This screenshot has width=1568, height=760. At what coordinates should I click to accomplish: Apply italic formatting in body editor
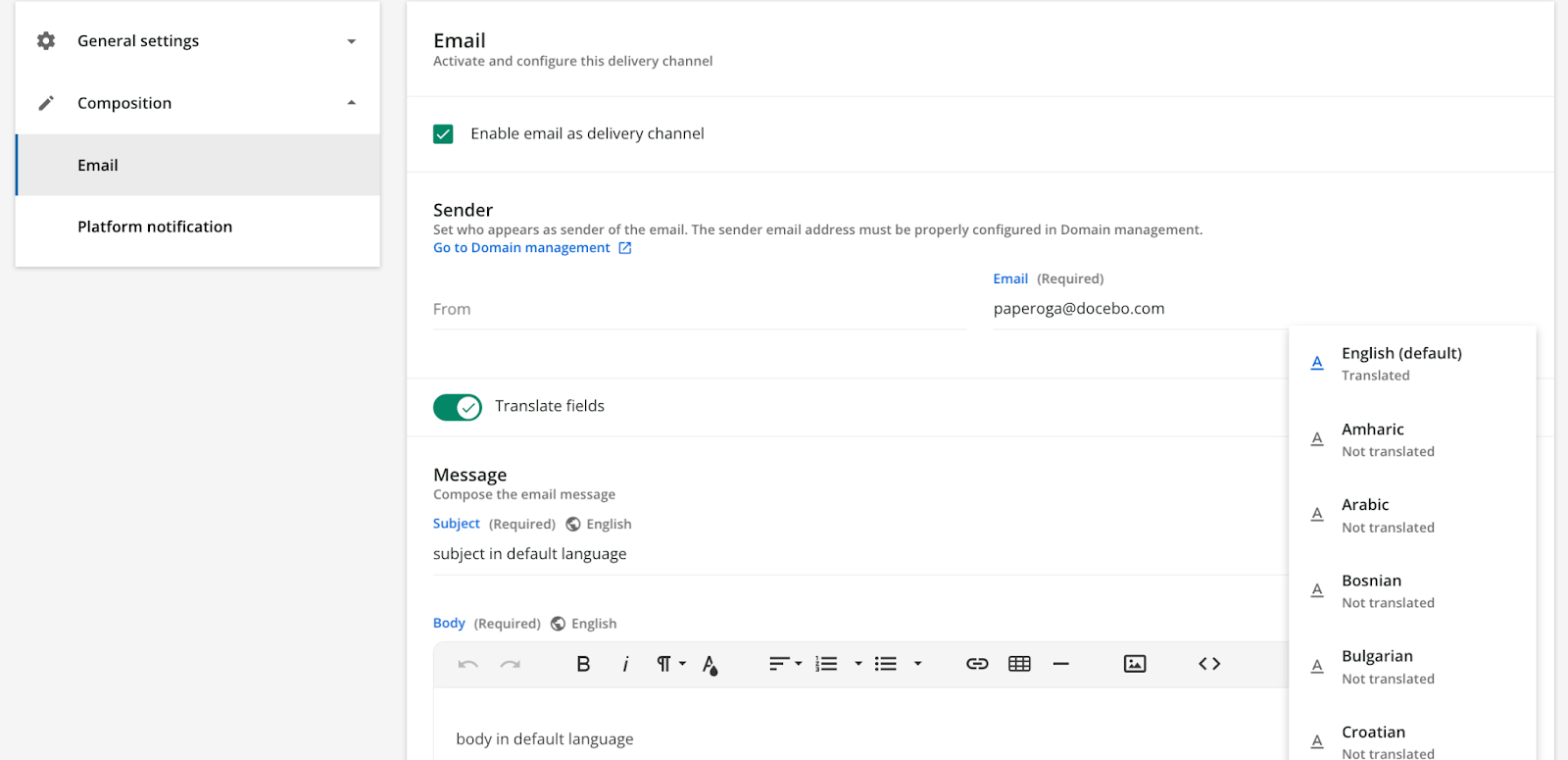tap(625, 664)
